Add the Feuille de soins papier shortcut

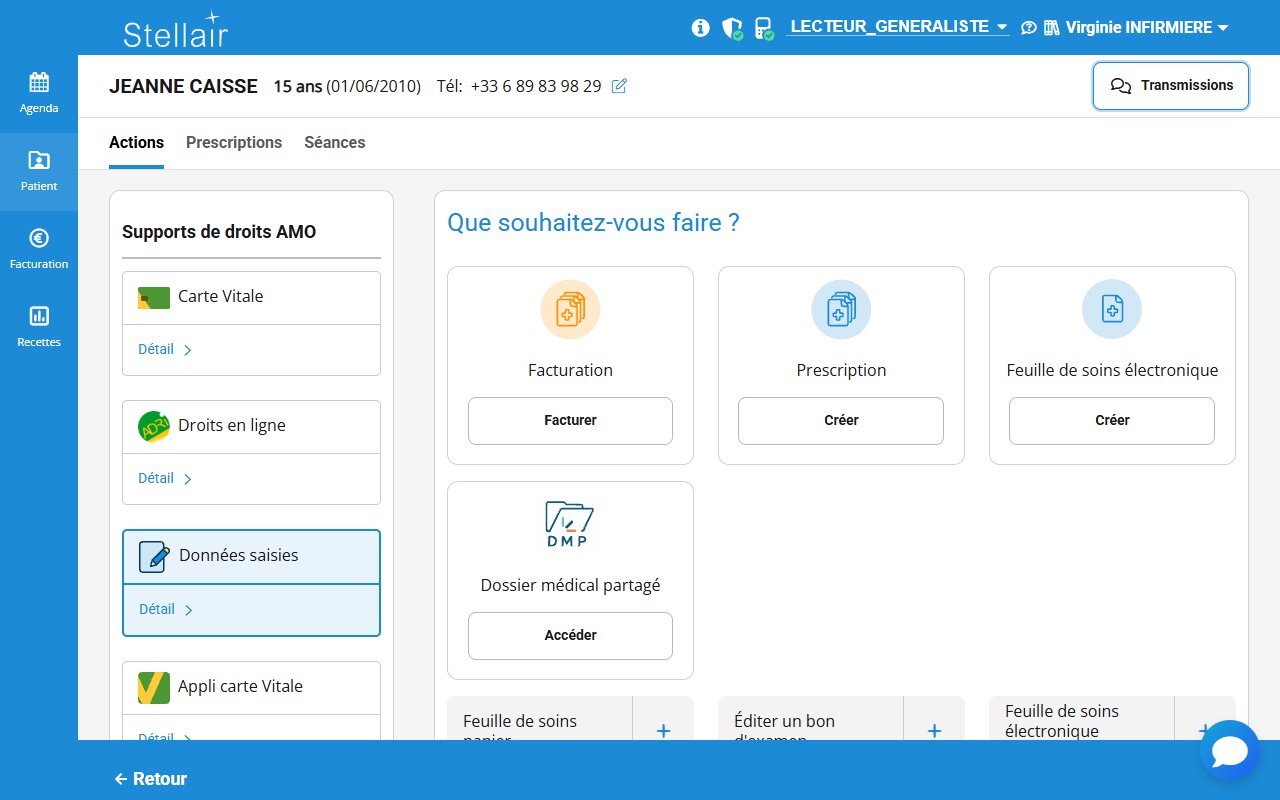[x=663, y=730]
